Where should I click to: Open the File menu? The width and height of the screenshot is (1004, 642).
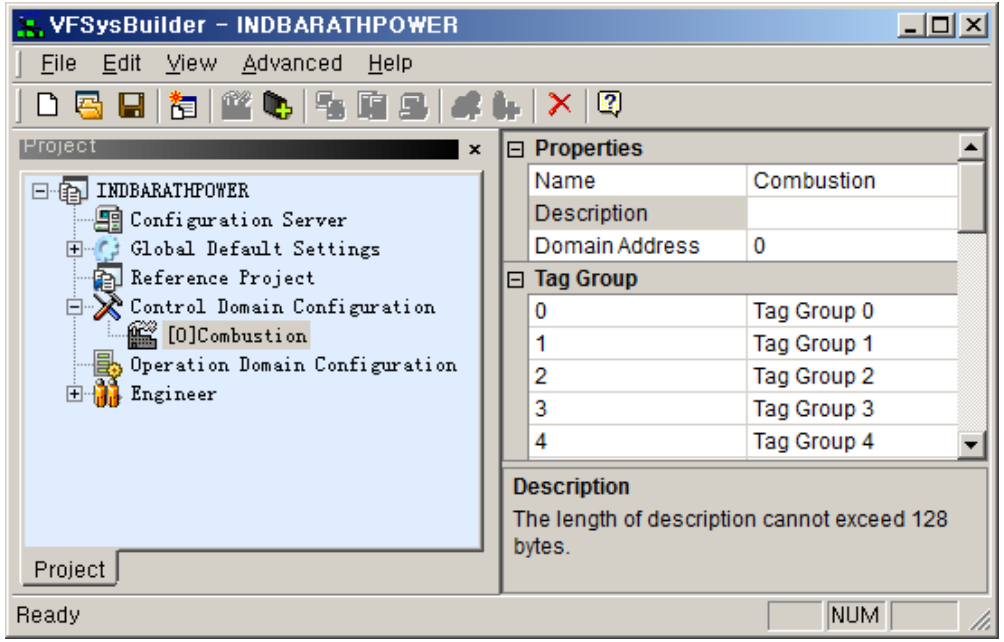tap(58, 63)
